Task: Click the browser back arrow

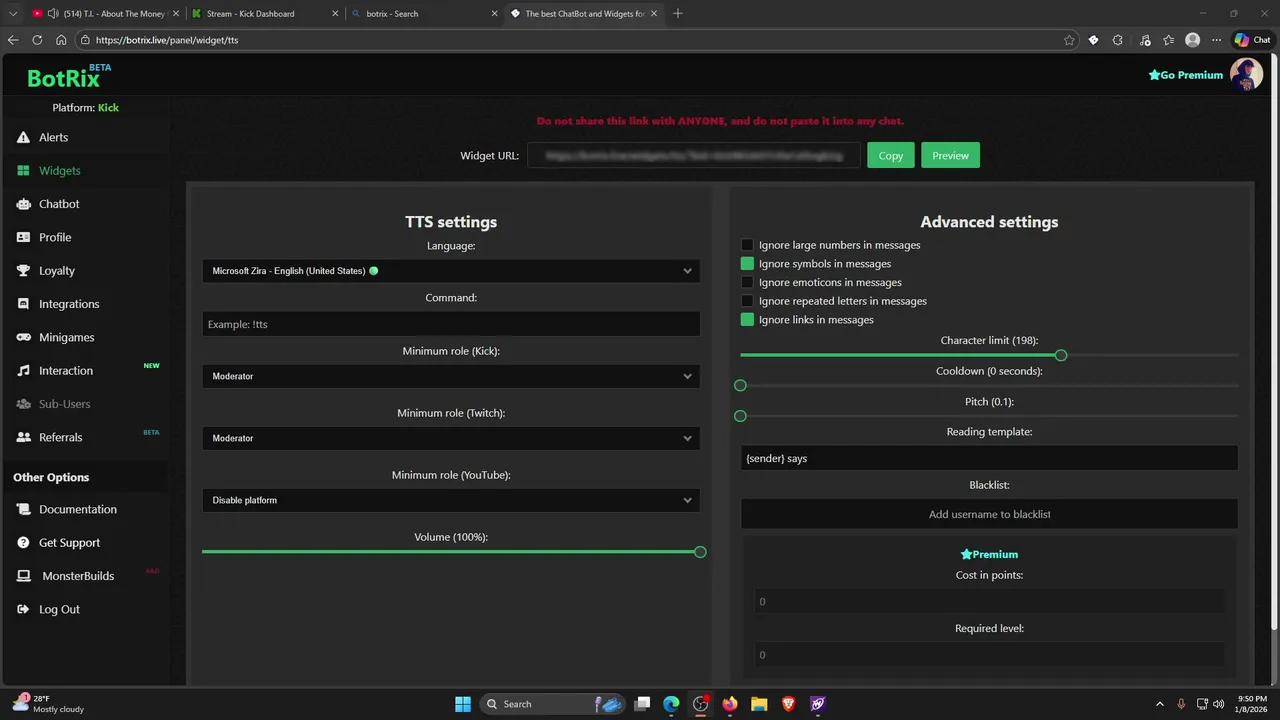Action: pos(13,40)
